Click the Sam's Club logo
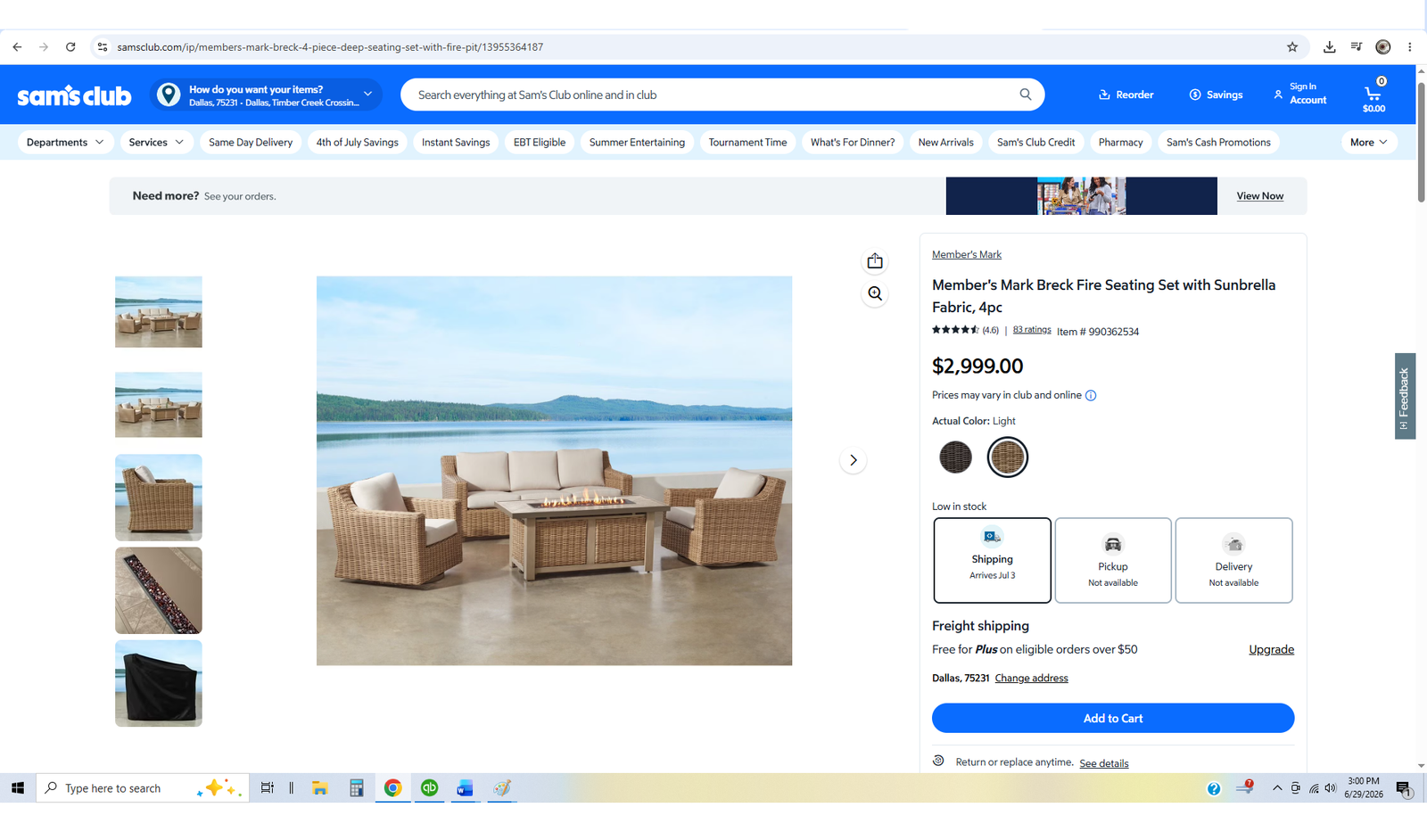Viewport: 1427px width, 840px height. coord(74,95)
